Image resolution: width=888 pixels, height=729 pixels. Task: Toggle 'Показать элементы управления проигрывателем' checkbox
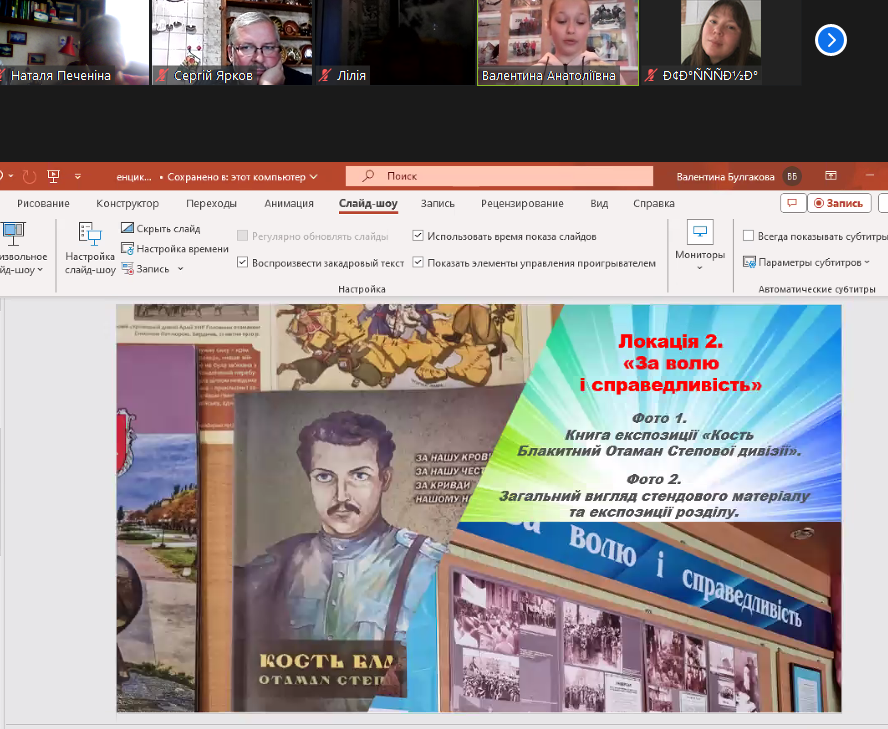(418, 263)
